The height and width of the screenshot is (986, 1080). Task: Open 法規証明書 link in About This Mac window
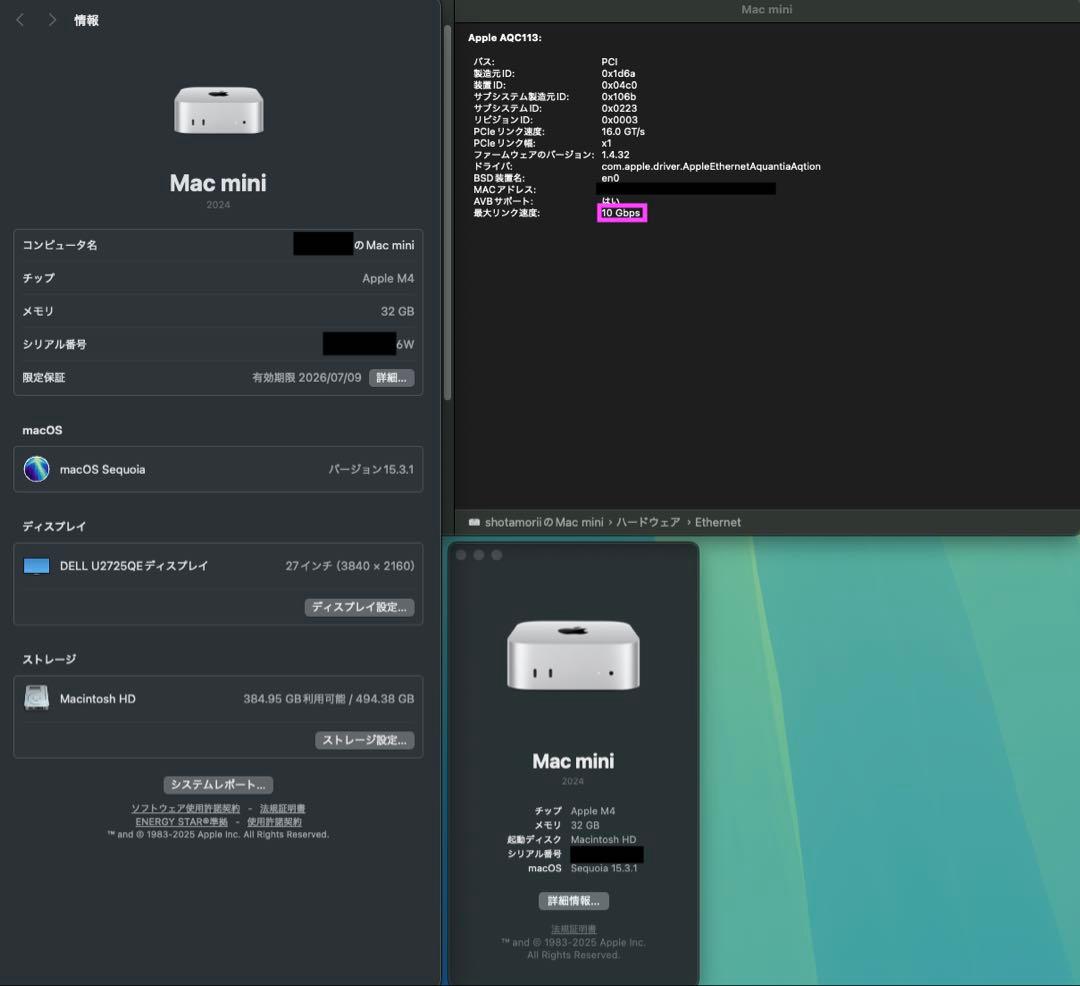[573, 929]
